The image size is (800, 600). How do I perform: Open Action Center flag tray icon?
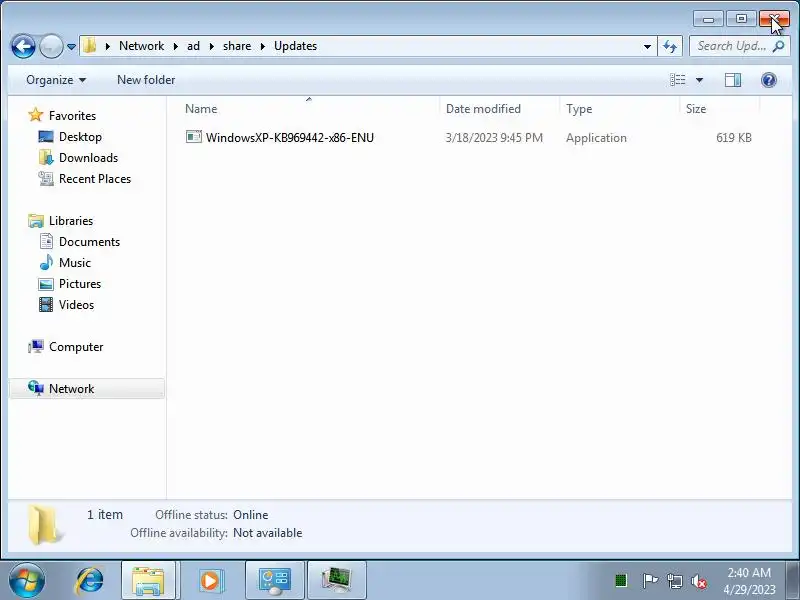click(649, 580)
